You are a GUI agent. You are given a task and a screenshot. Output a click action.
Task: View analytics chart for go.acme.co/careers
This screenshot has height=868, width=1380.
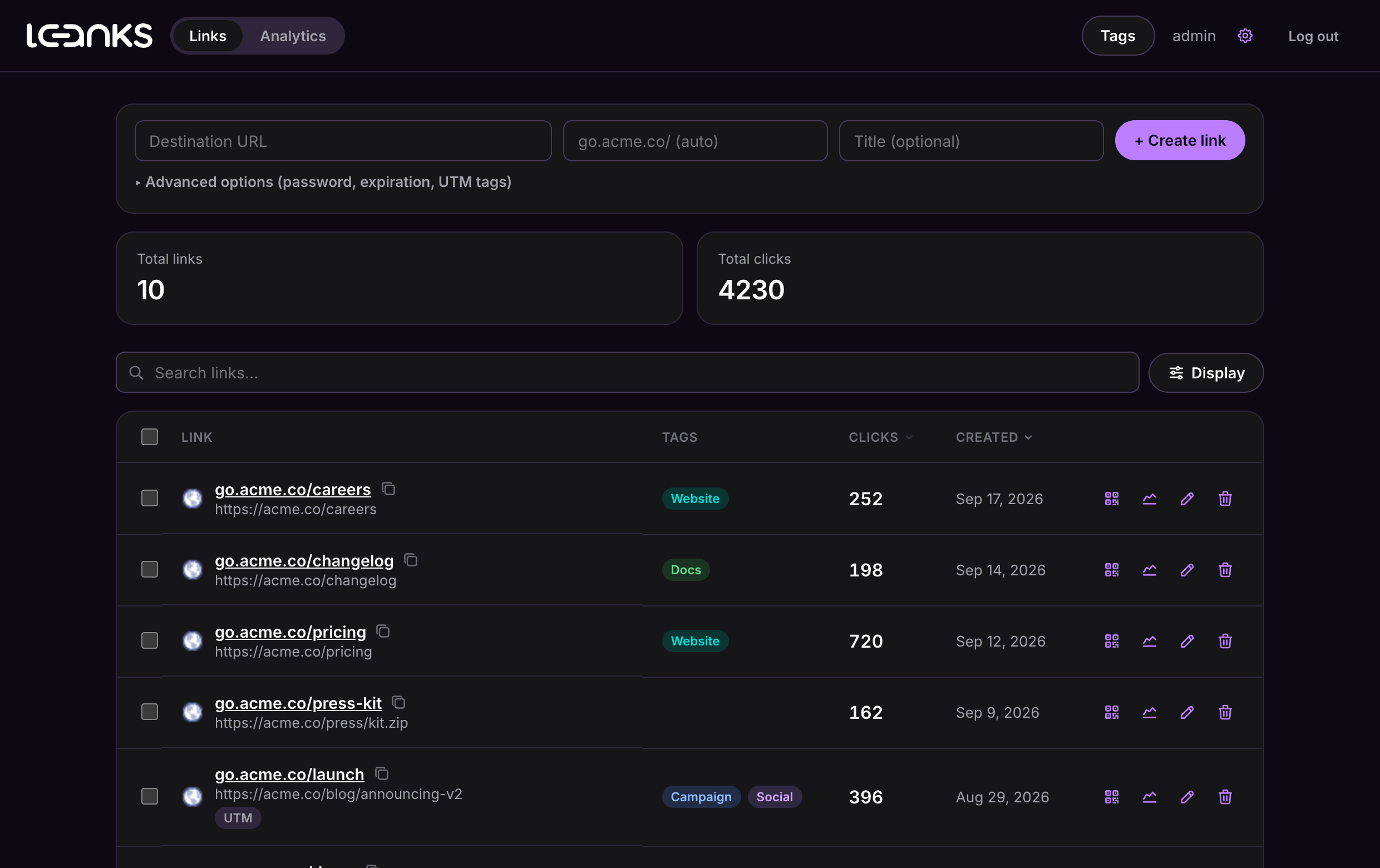click(x=1149, y=499)
